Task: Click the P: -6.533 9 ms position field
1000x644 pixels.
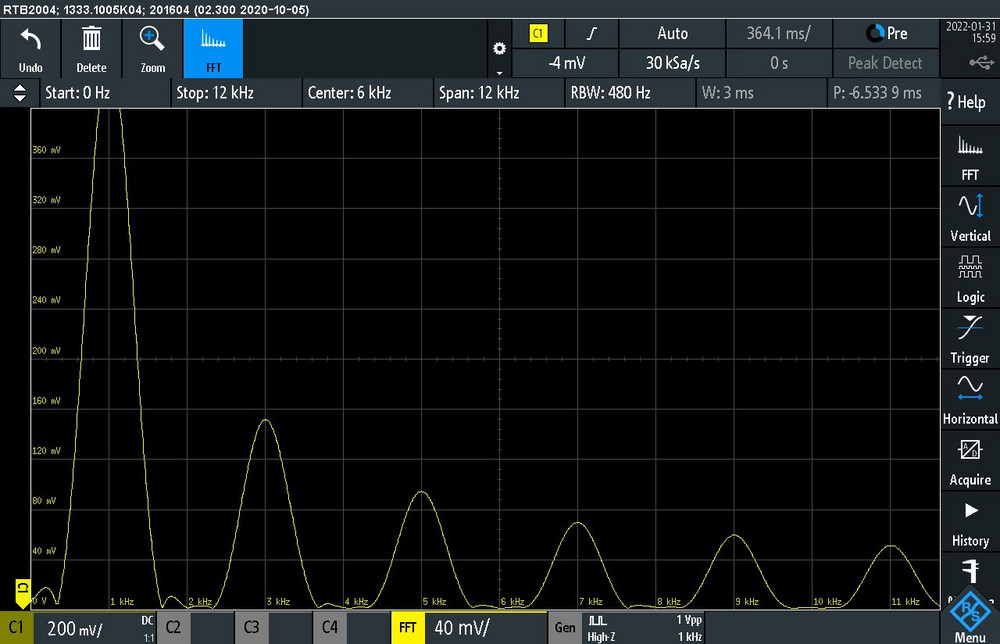Action: 884,93
